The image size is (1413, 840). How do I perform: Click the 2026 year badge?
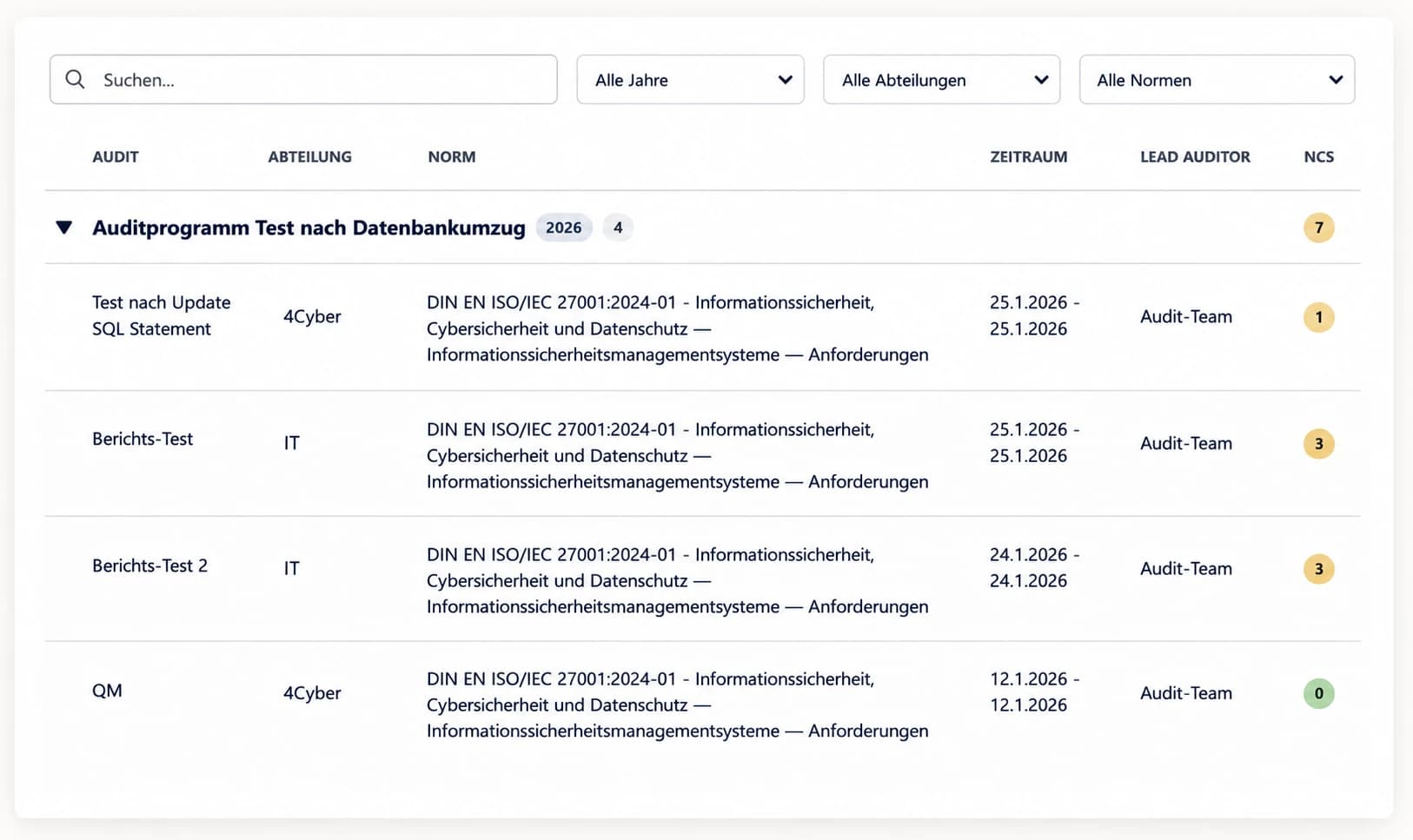(x=564, y=228)
